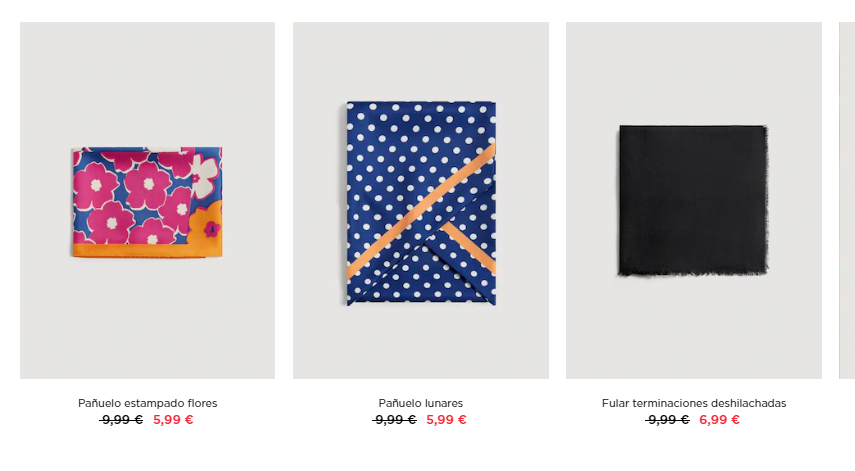Open the black frayed scarf product image
Screen dimensions: 855x471
tap(694, 200)
